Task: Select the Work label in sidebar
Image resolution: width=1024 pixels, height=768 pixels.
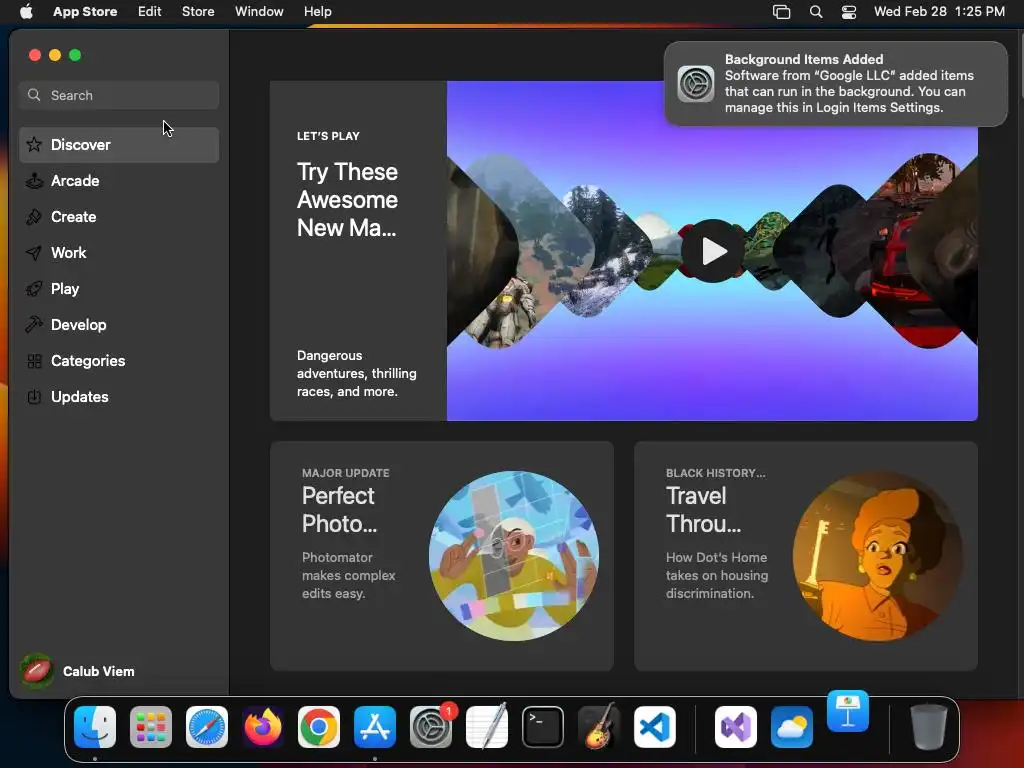Action: coord(69,253)
